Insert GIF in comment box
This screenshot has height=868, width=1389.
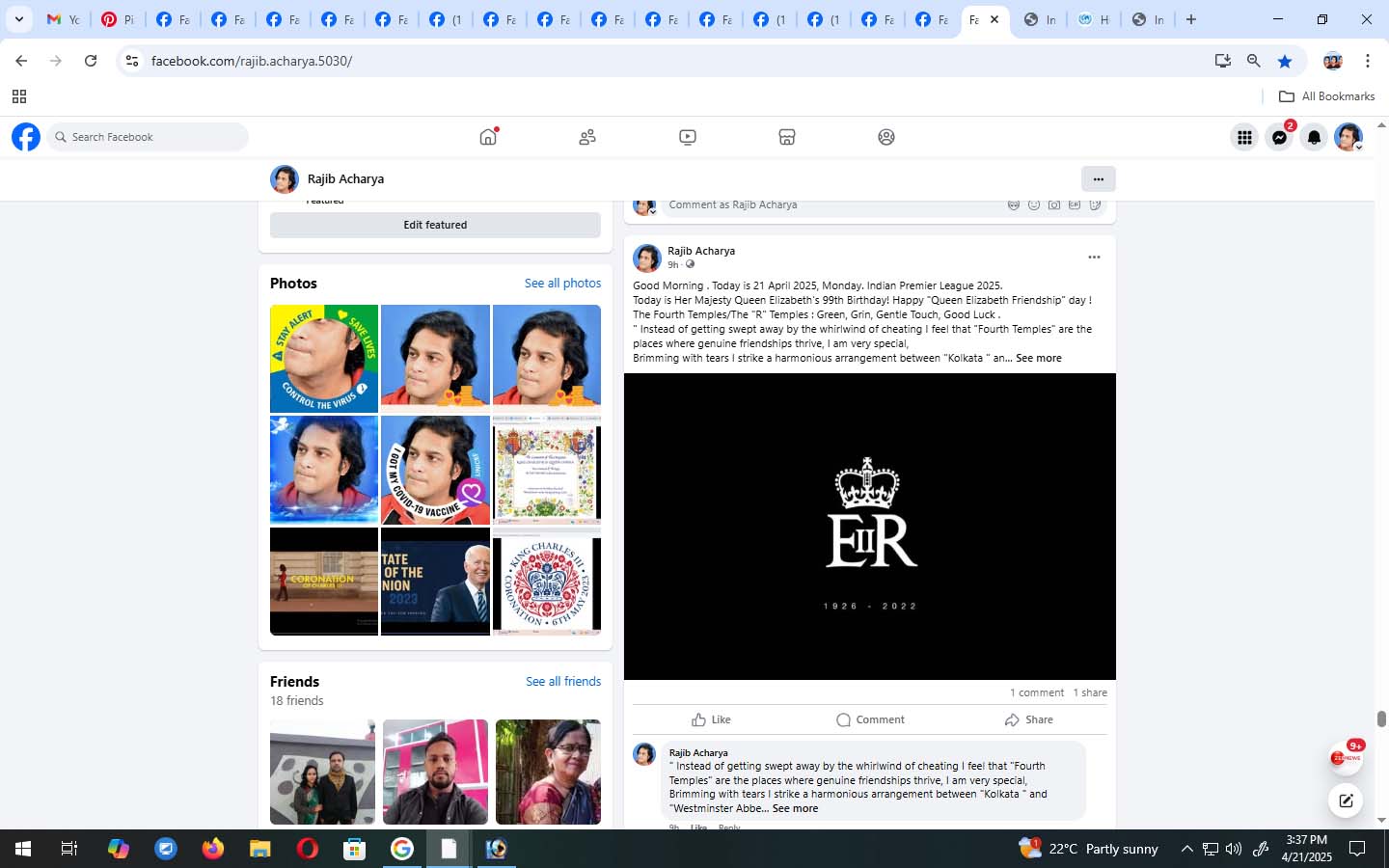coord(1075,204)
